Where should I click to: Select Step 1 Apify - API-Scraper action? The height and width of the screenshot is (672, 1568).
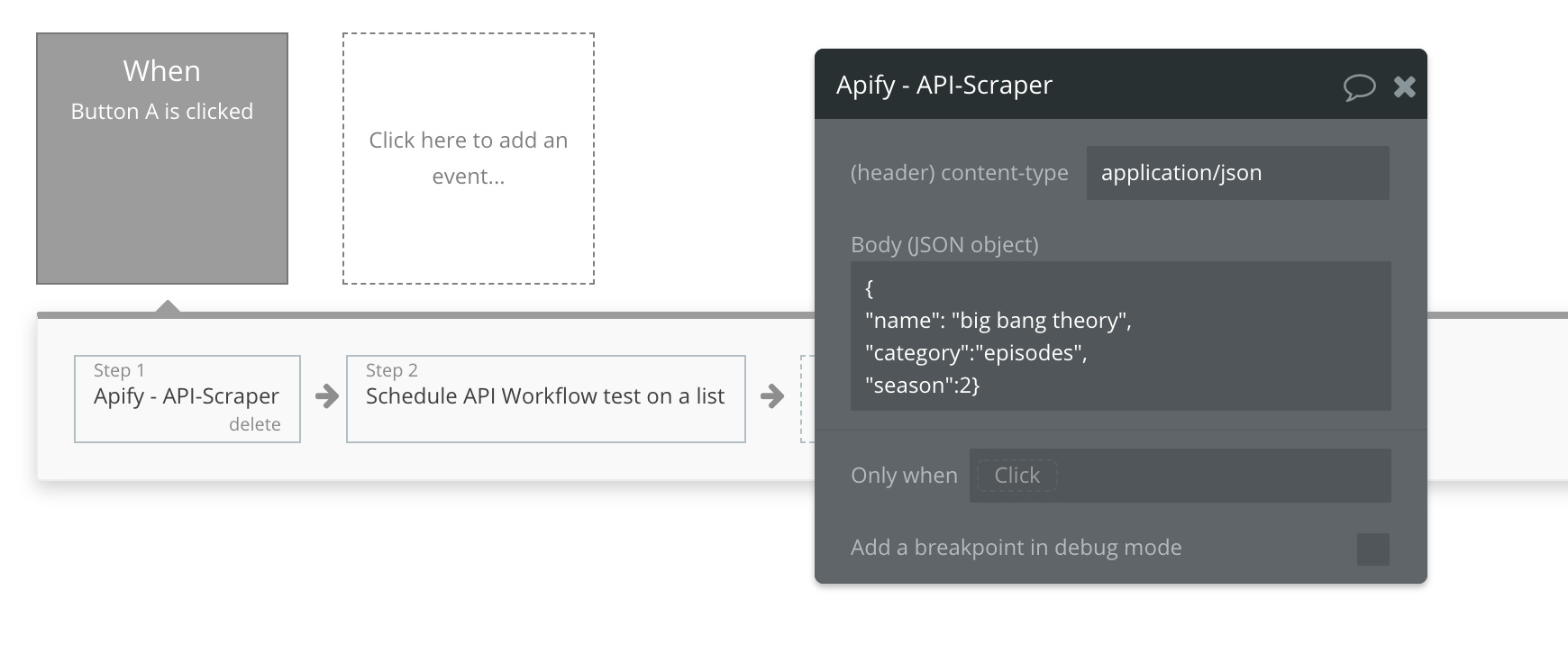pyautogui.click(x=187, y=399)
